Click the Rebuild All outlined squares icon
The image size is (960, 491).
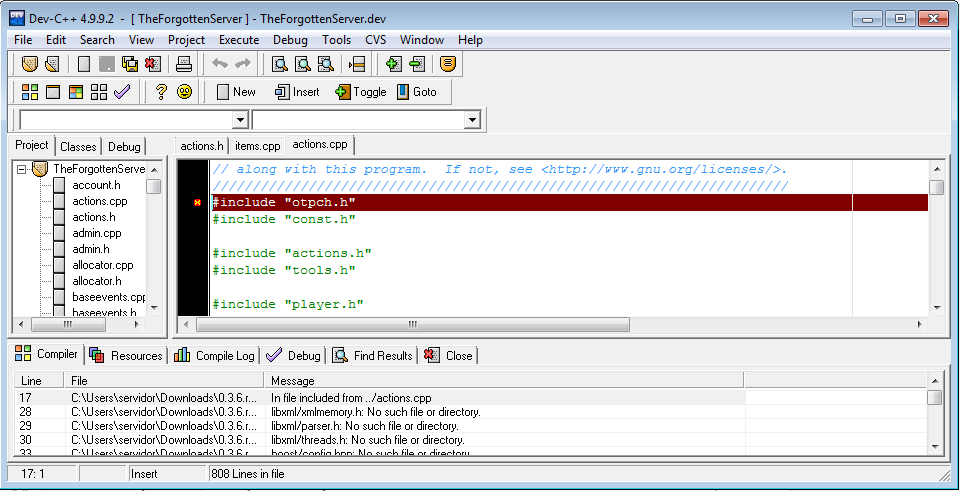(x=99, y=92)
